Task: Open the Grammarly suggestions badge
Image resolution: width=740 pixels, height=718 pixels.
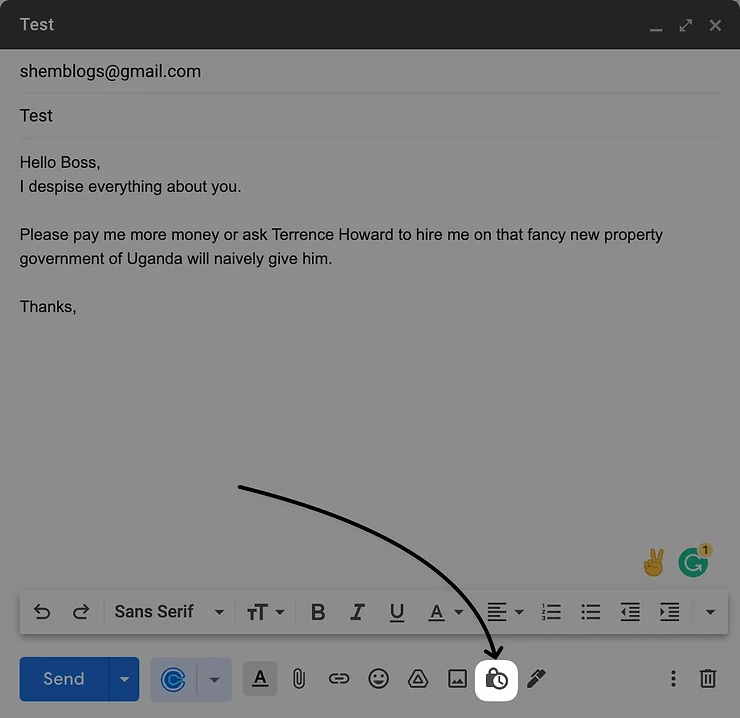Action: tap(693, 562)
